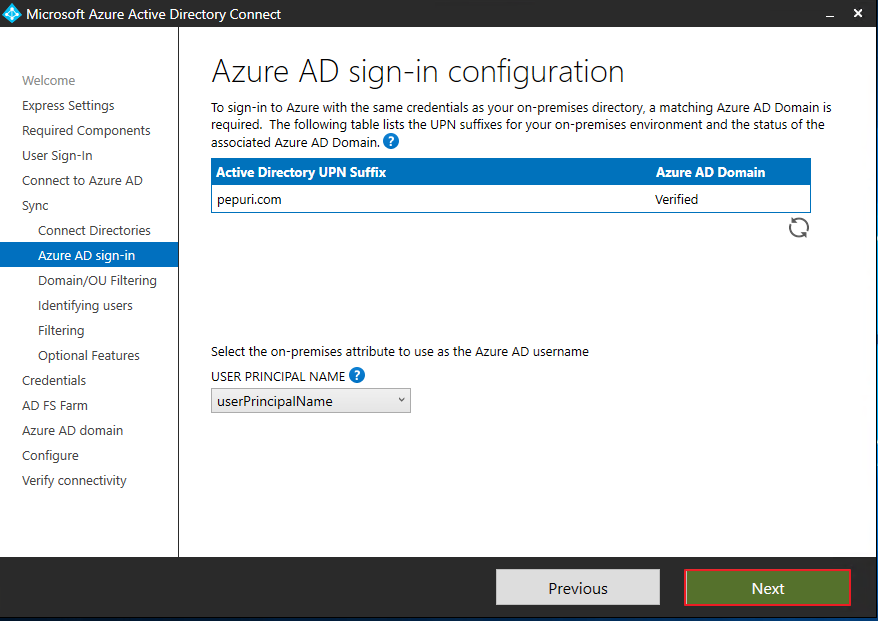The width and height of the screenshot is (878, 621).
Task: Open Optional Features step
Action: pyautogui.click(x=88, y=356)
